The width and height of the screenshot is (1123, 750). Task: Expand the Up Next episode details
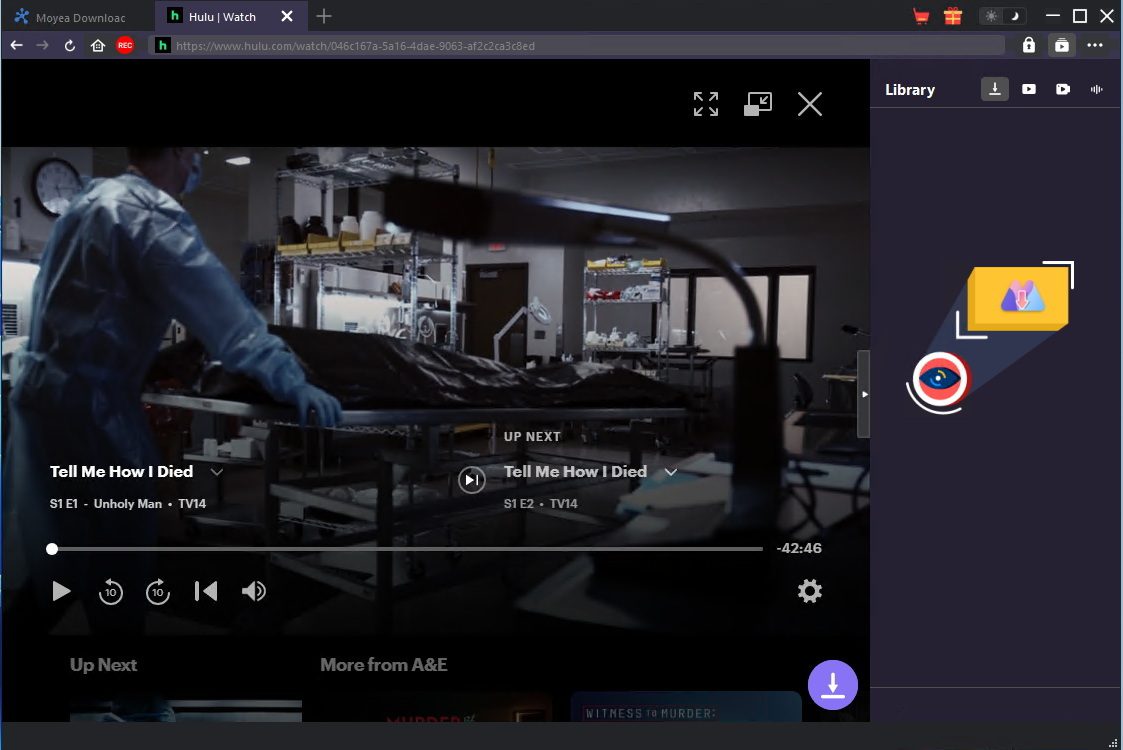tap(670, 472)
